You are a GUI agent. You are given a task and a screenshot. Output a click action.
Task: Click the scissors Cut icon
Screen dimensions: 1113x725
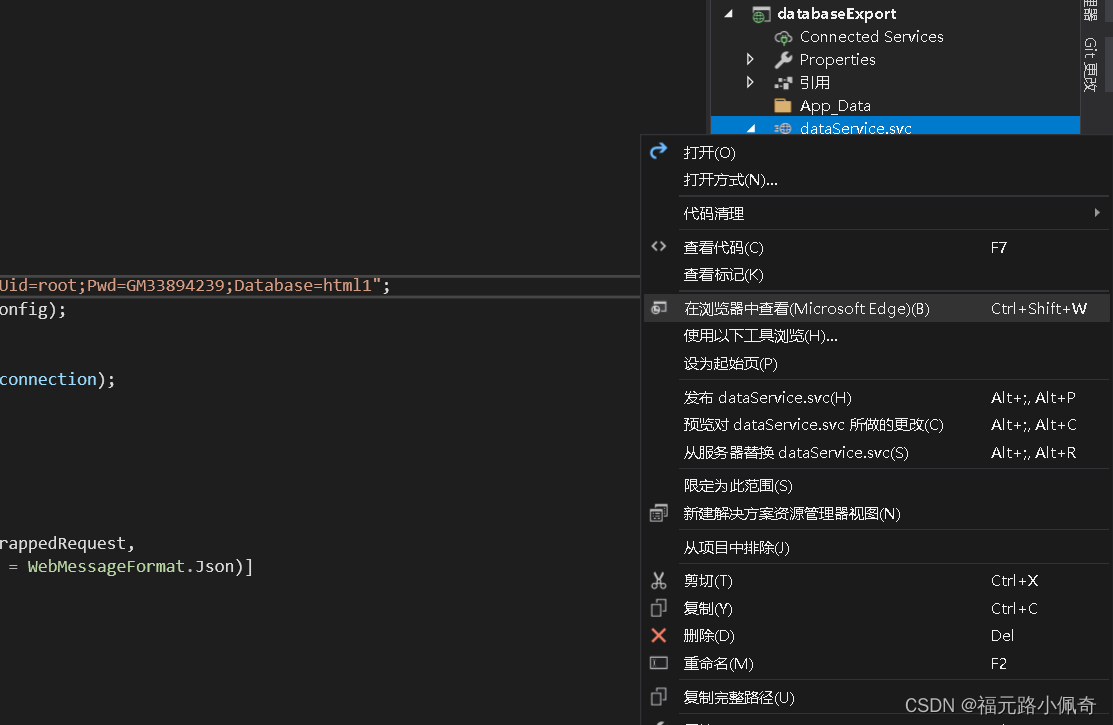[x=658, y=581]
